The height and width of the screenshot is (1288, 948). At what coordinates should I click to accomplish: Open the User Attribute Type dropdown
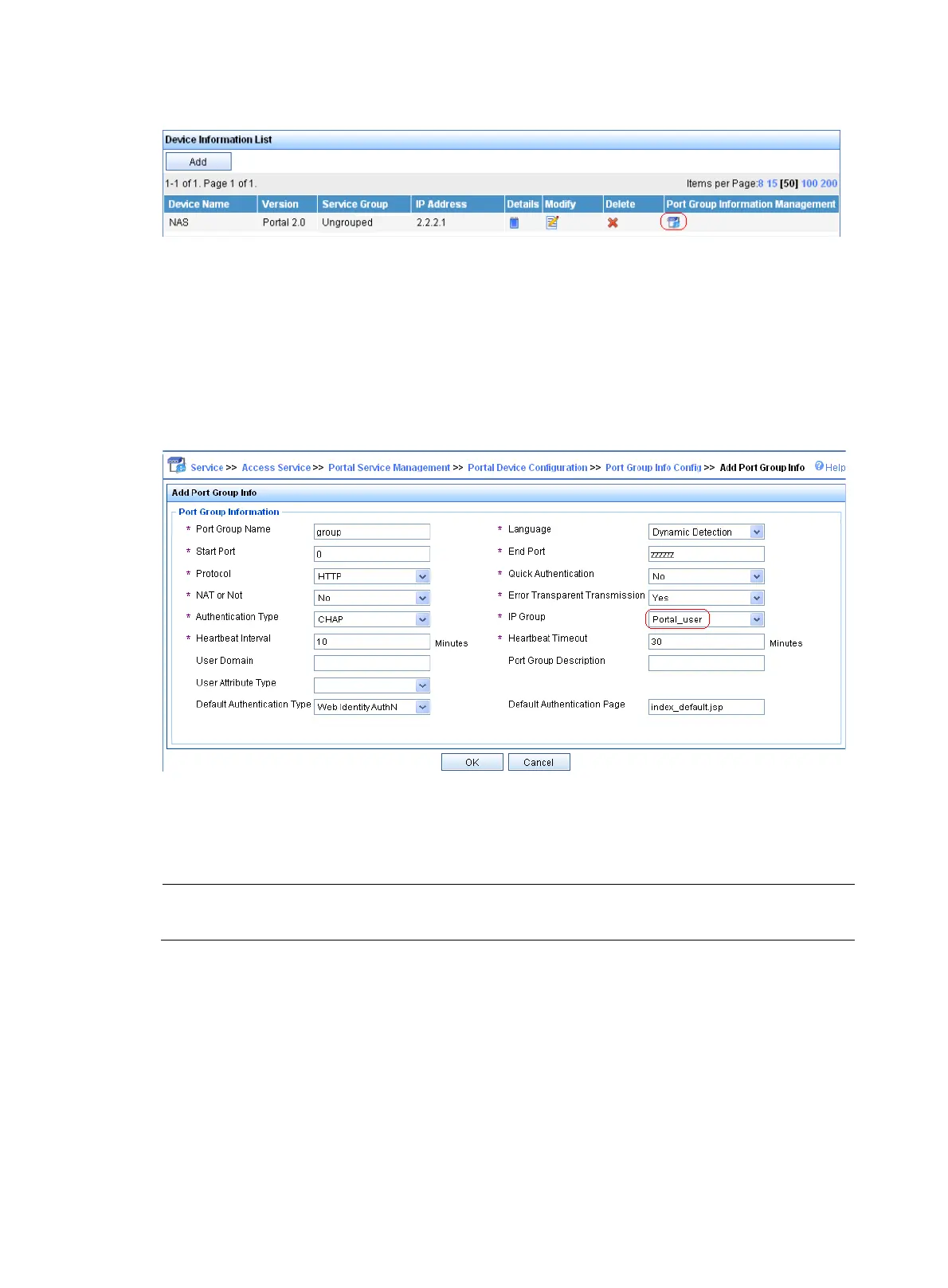372,685
